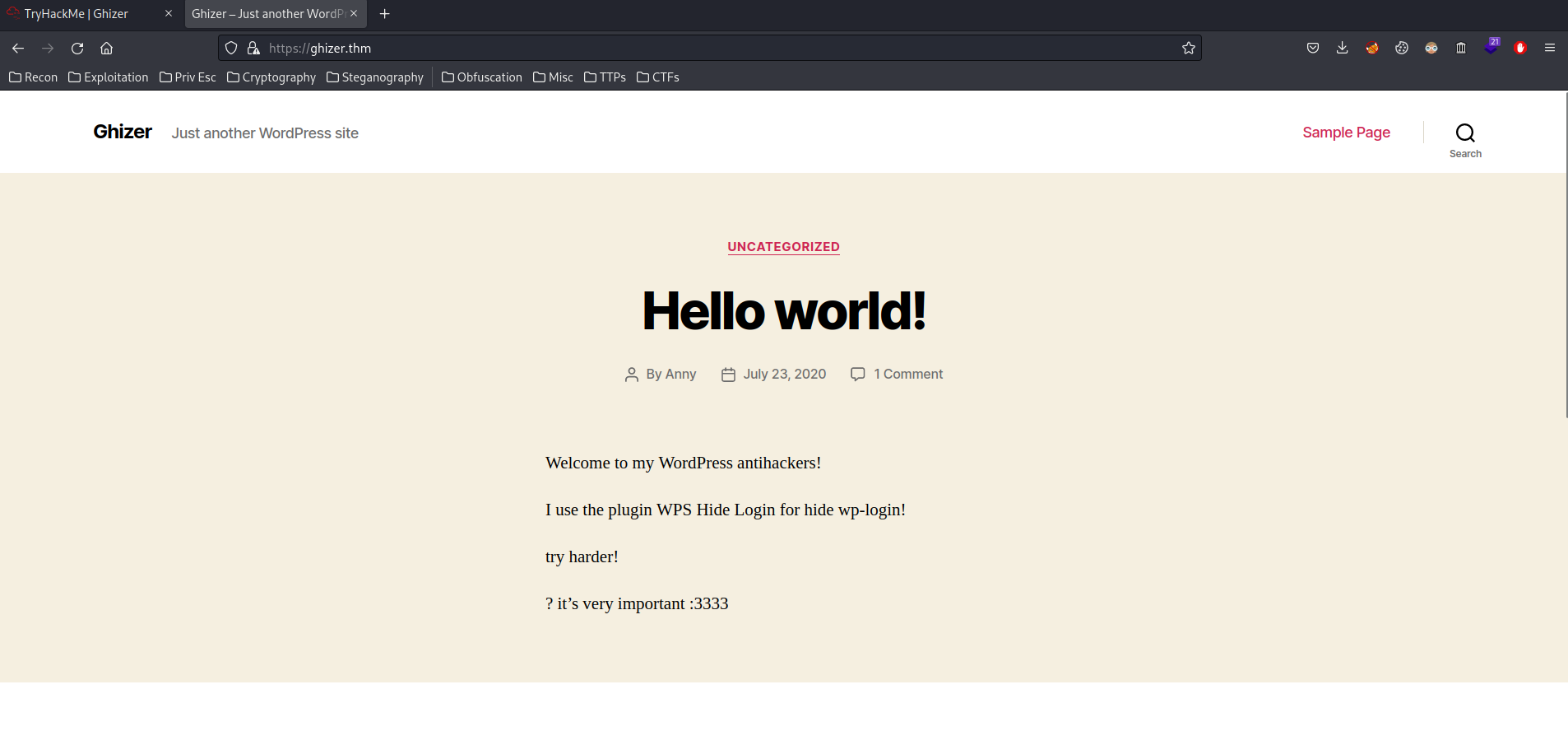Close the TryHackMe | Ghizer tab
The width and height of the screenshot is (1568, 745).
point(169,14)
